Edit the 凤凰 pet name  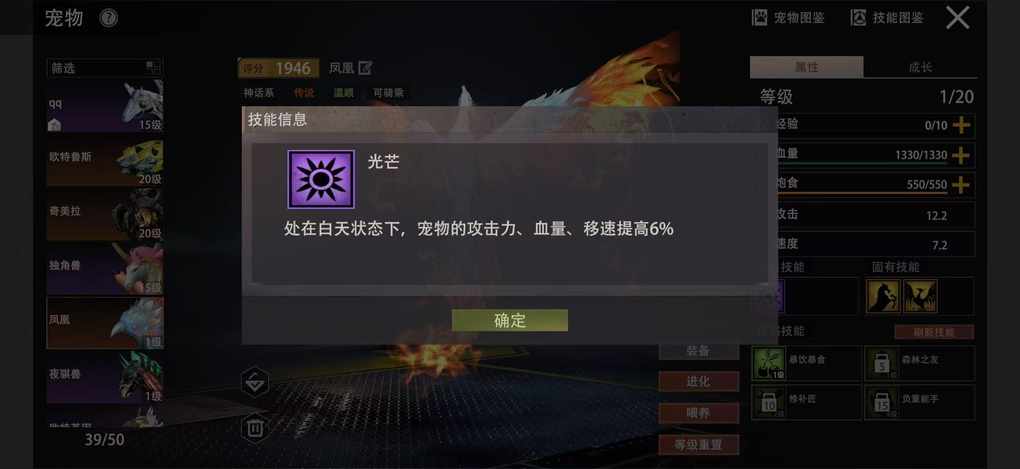(366, 68)
